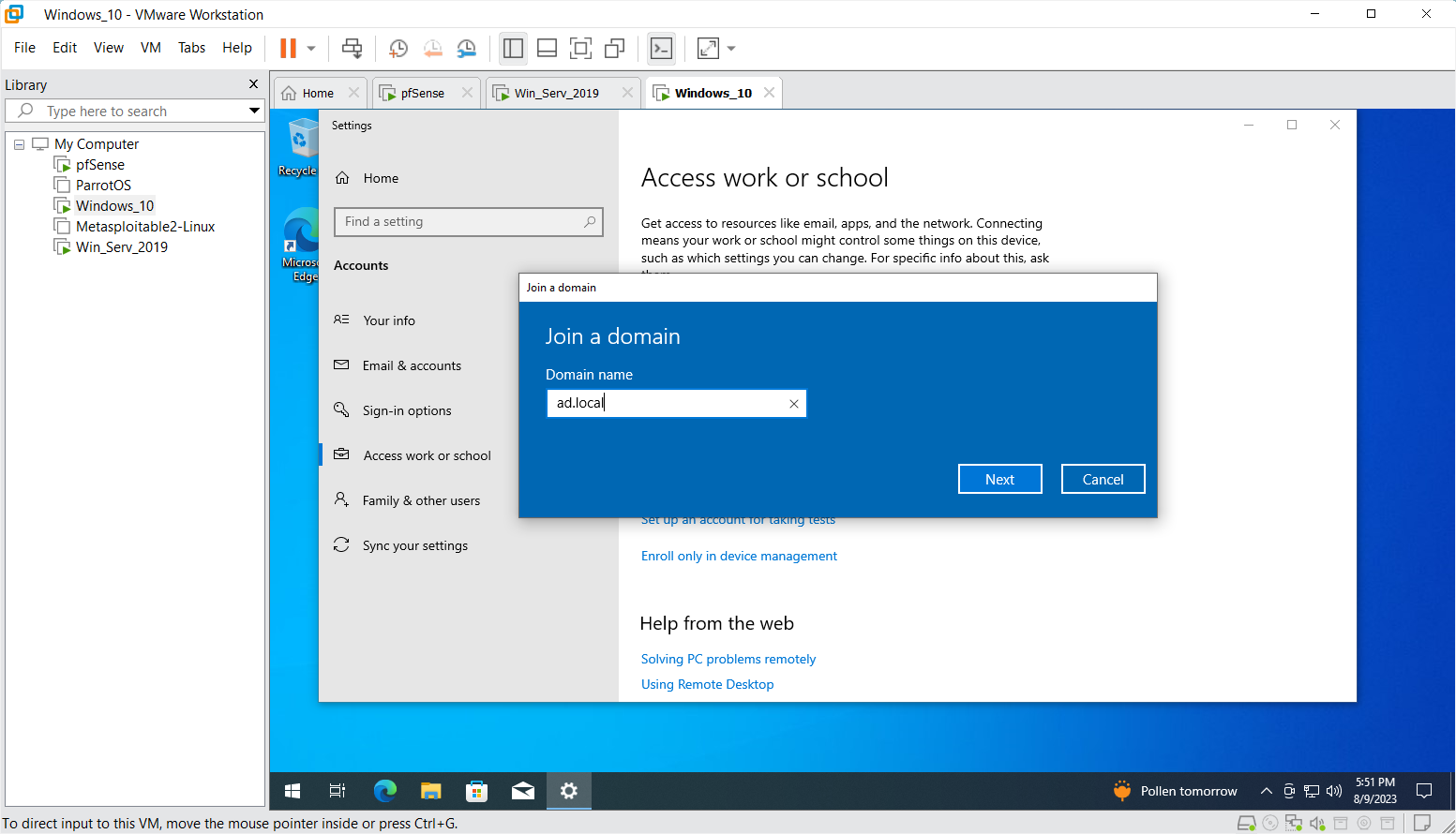This screenshot has height=834, width=1456.
Task: Open Email & accounts settings
Action: tap(412, 365)
